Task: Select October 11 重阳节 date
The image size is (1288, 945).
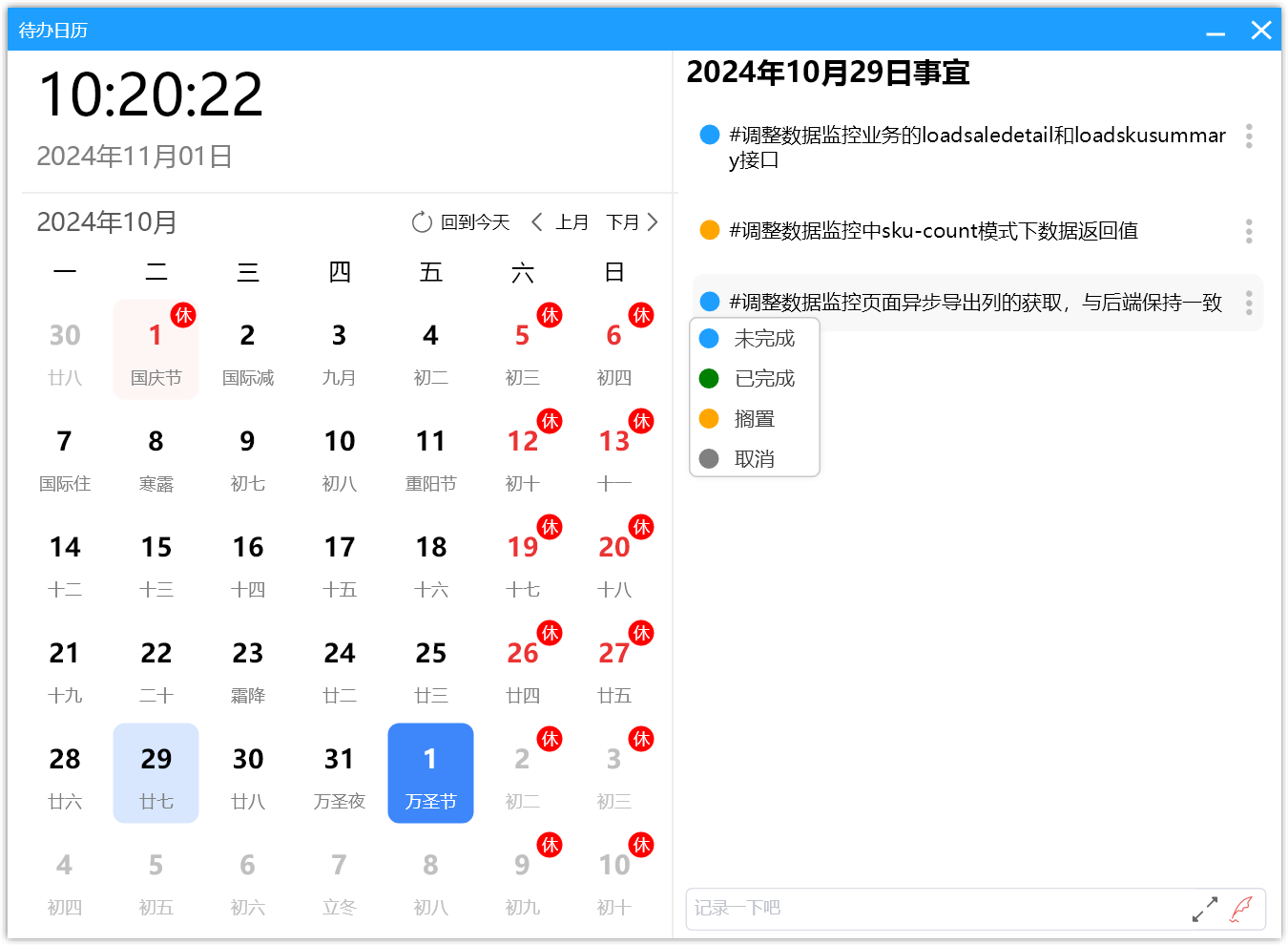Action: (431, 455)
